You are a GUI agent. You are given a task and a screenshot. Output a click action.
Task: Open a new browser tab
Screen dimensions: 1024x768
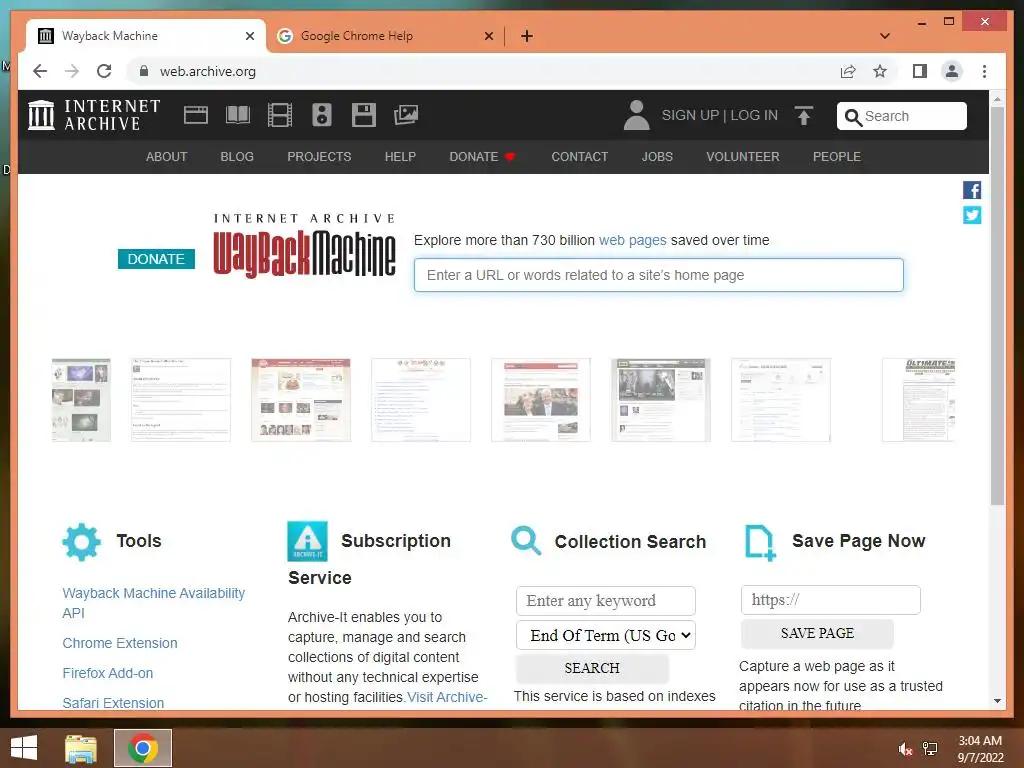[527, 36]
